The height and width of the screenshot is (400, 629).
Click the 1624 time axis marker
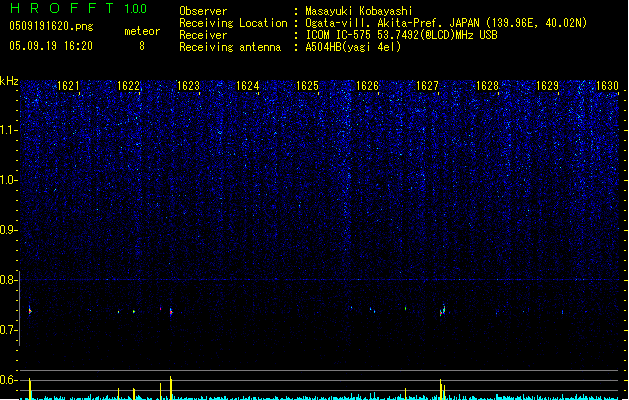(x=248, y=86)
